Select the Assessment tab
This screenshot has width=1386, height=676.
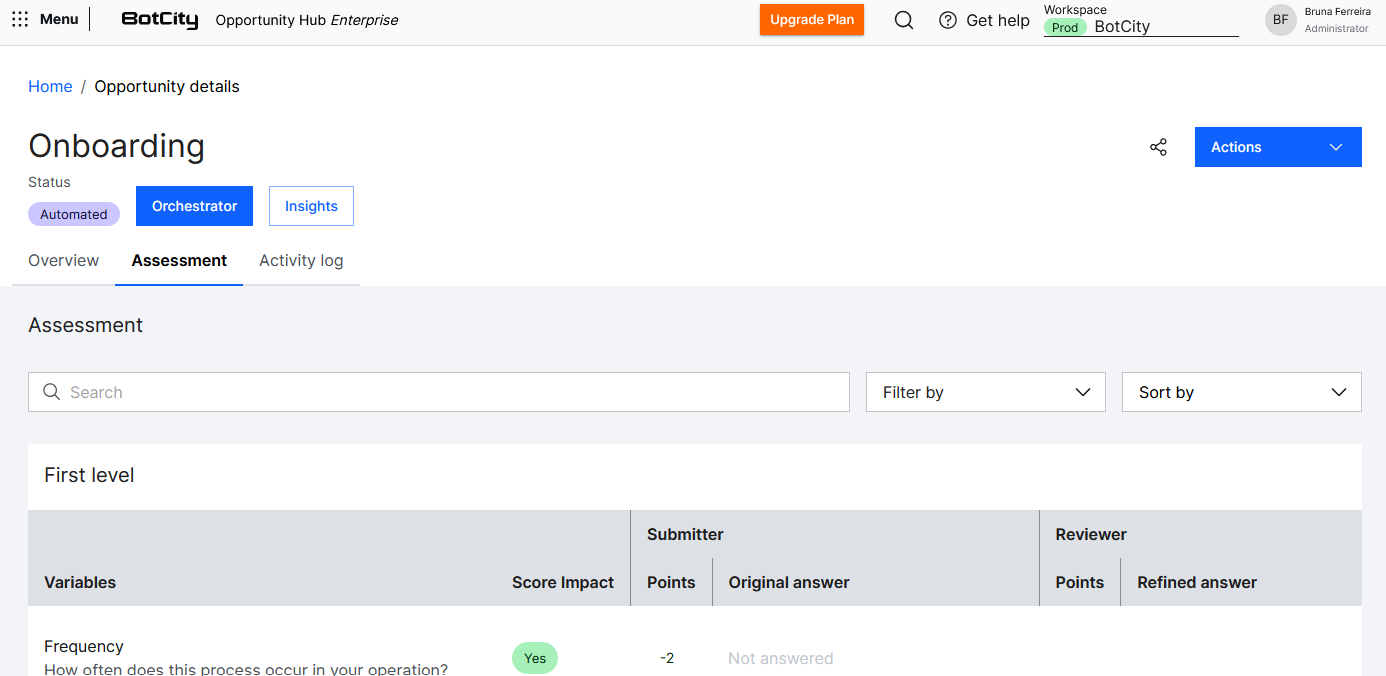click(x=179, y=261)
